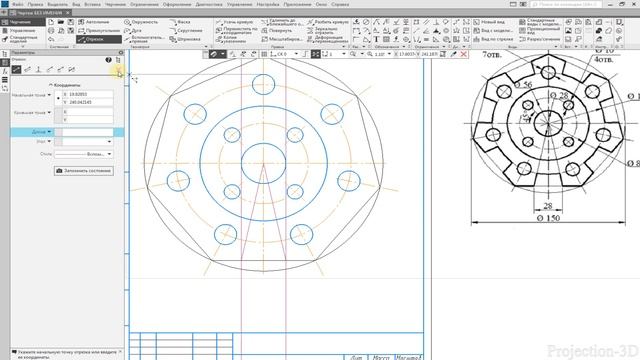Open the variables fx icon in sidebar
The width and height of the screenshot is (640, 360).
5,71
